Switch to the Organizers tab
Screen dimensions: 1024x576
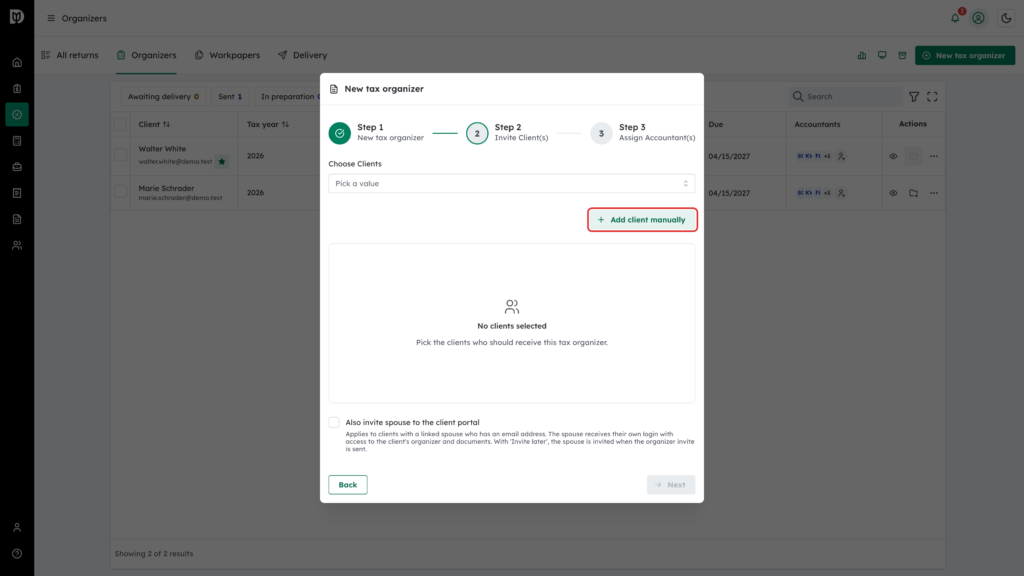(146, 56)
